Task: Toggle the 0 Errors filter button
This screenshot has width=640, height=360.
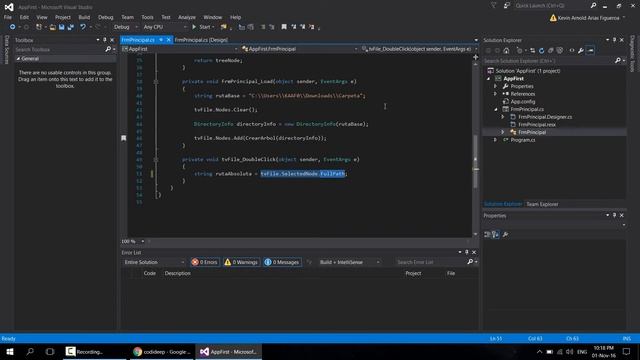Action: coord(205,262)
